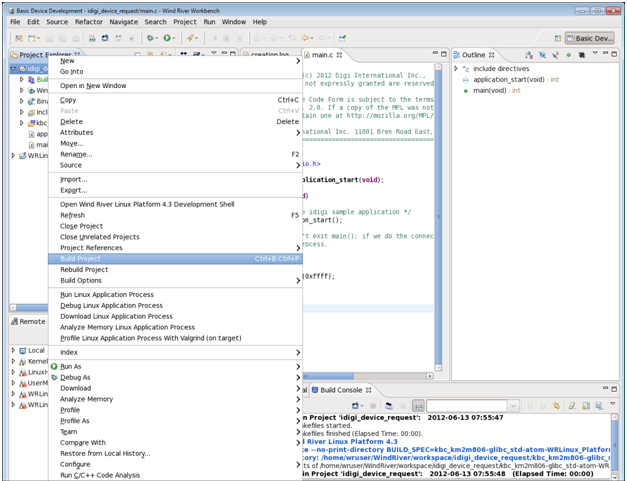Select Rebuild Project menu entry
The height and width of the screenshot is (481, 627).
84,270
